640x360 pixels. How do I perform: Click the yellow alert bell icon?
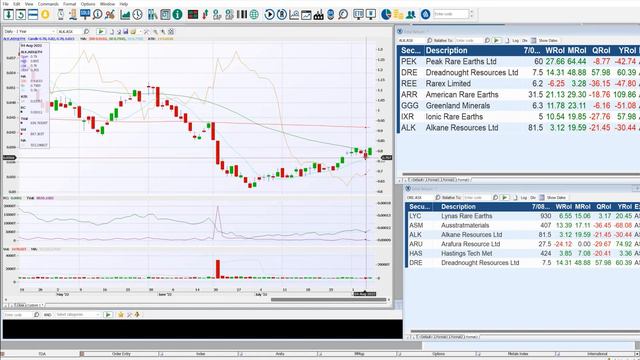tap(45, 15)
